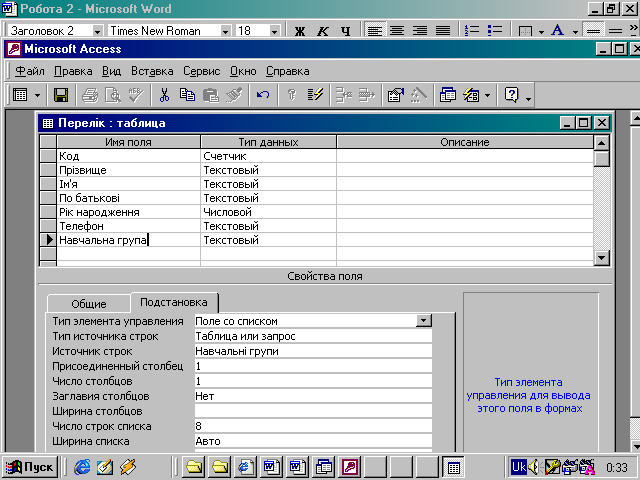The height and width of the screenshot is (480, 640).
Task: Justify text in Word toolbar
Action: click(x=443, y=31)
